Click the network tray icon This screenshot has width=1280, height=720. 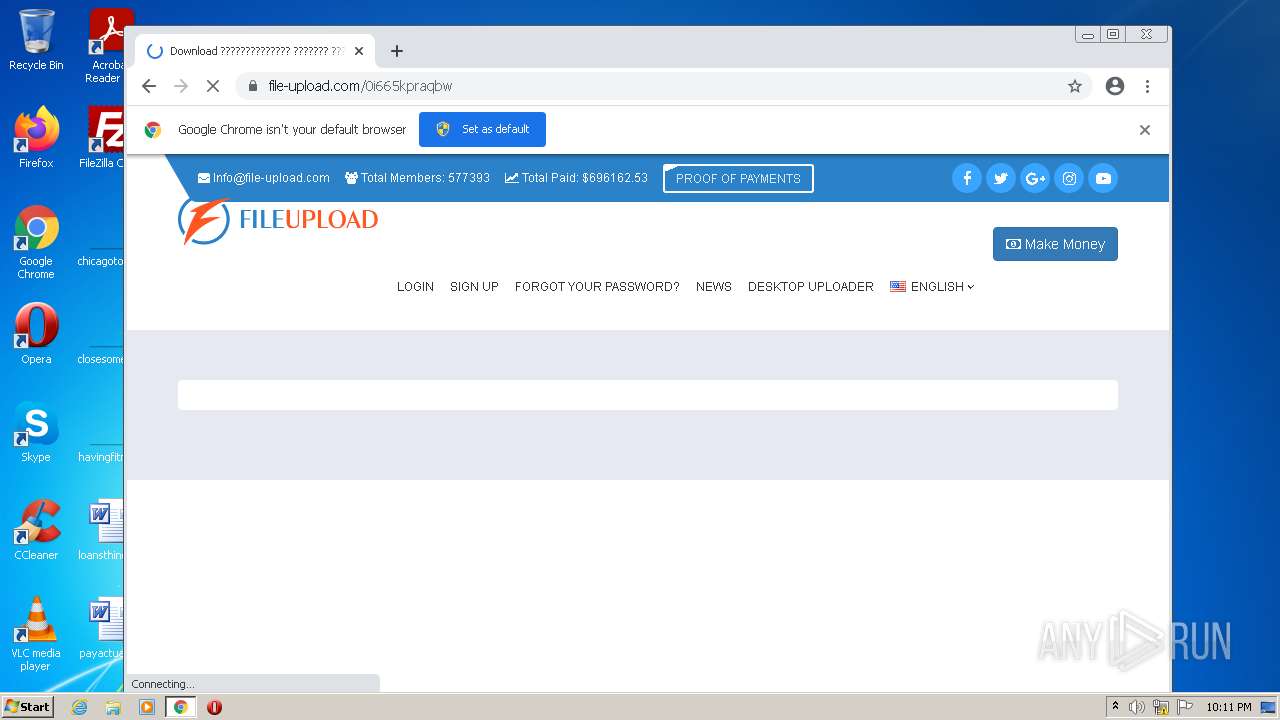coord(1161,707)
